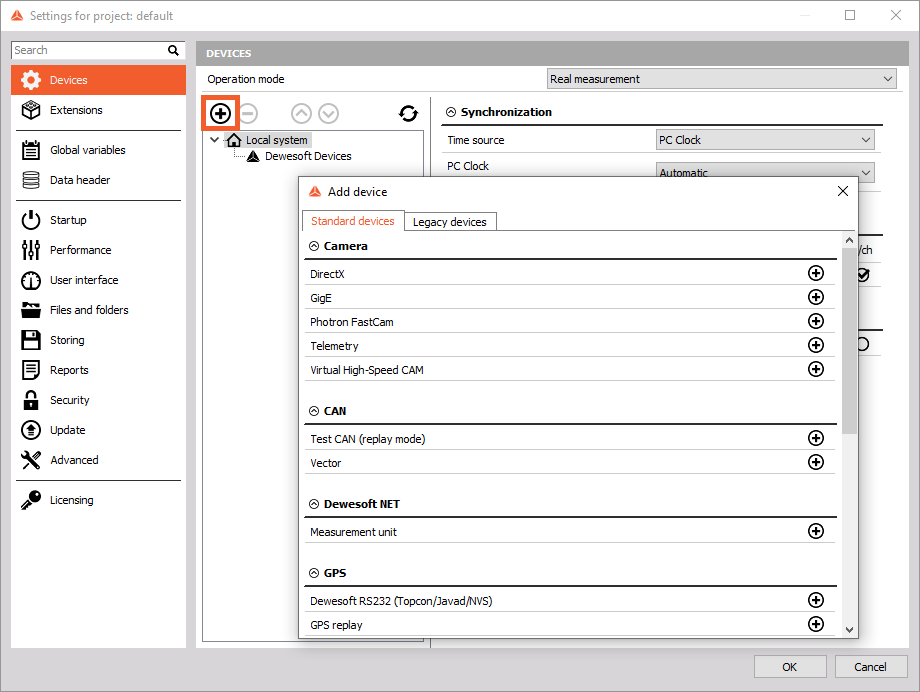Click the Cancel button
The width and height of the screenshot is (920, 692).
point(870,667)
